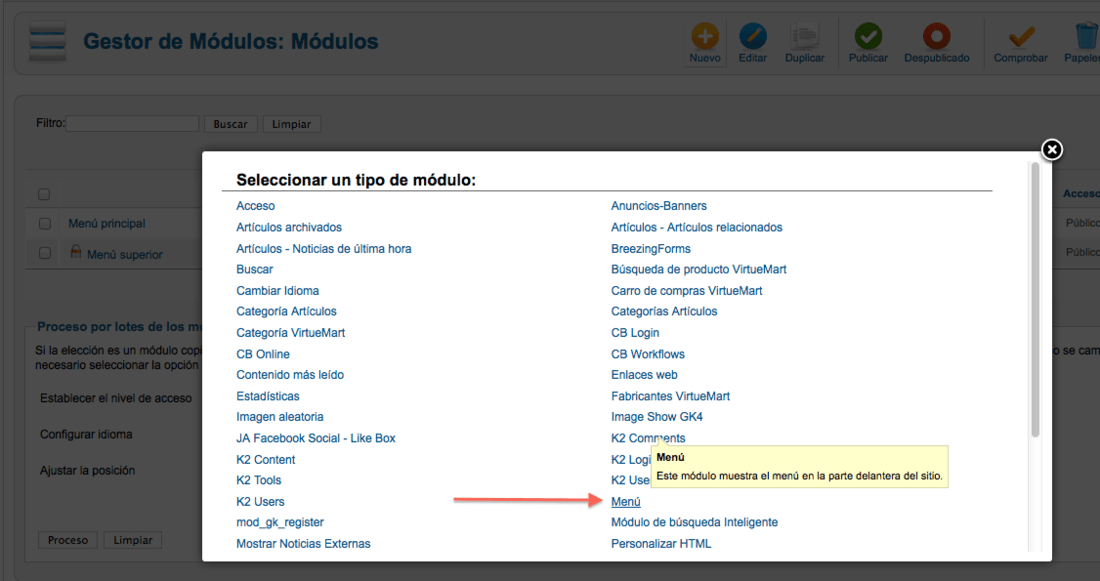Select CB Online module type

tap(263, 354)
